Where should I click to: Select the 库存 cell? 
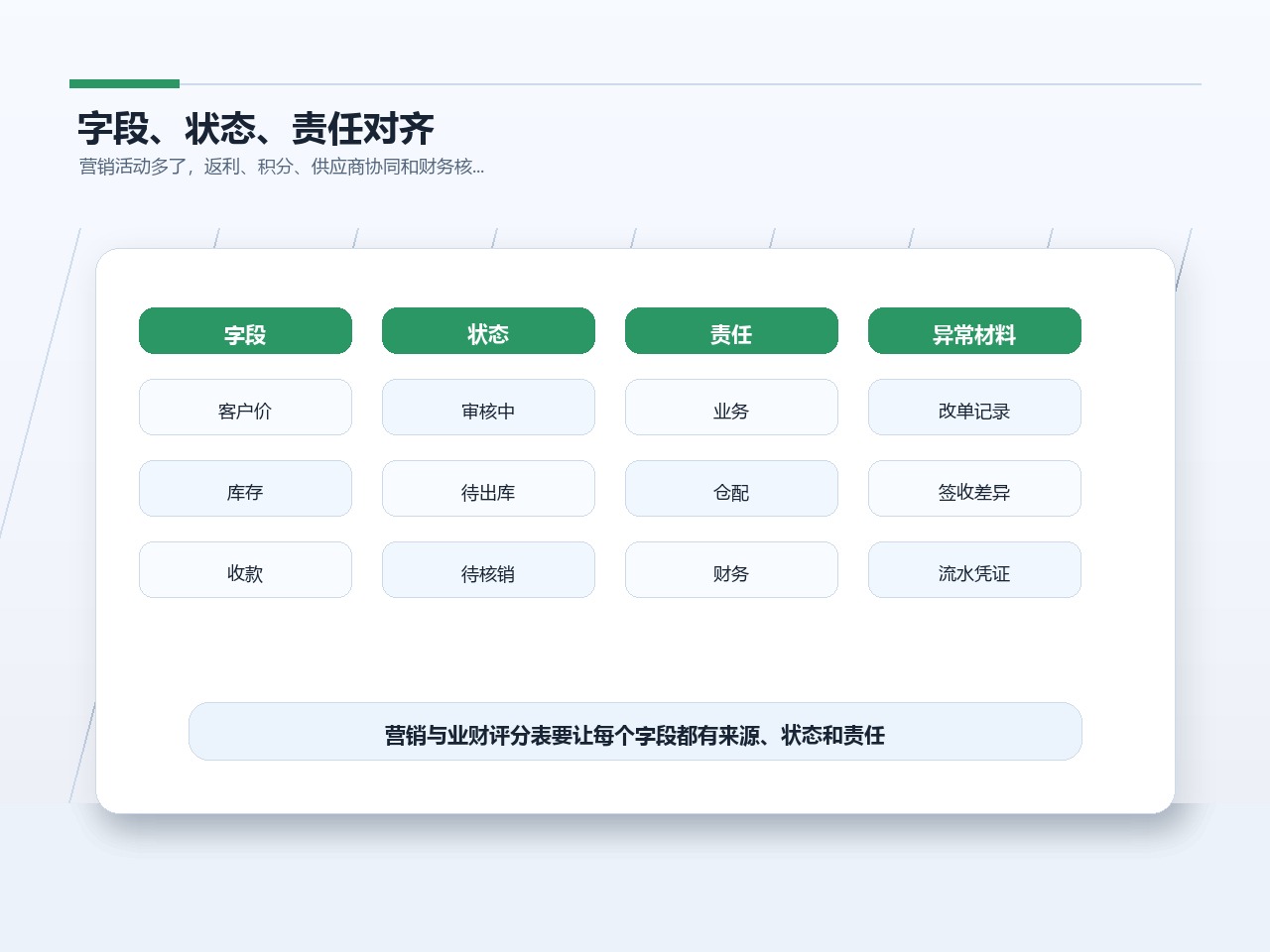tap(245, 489)
